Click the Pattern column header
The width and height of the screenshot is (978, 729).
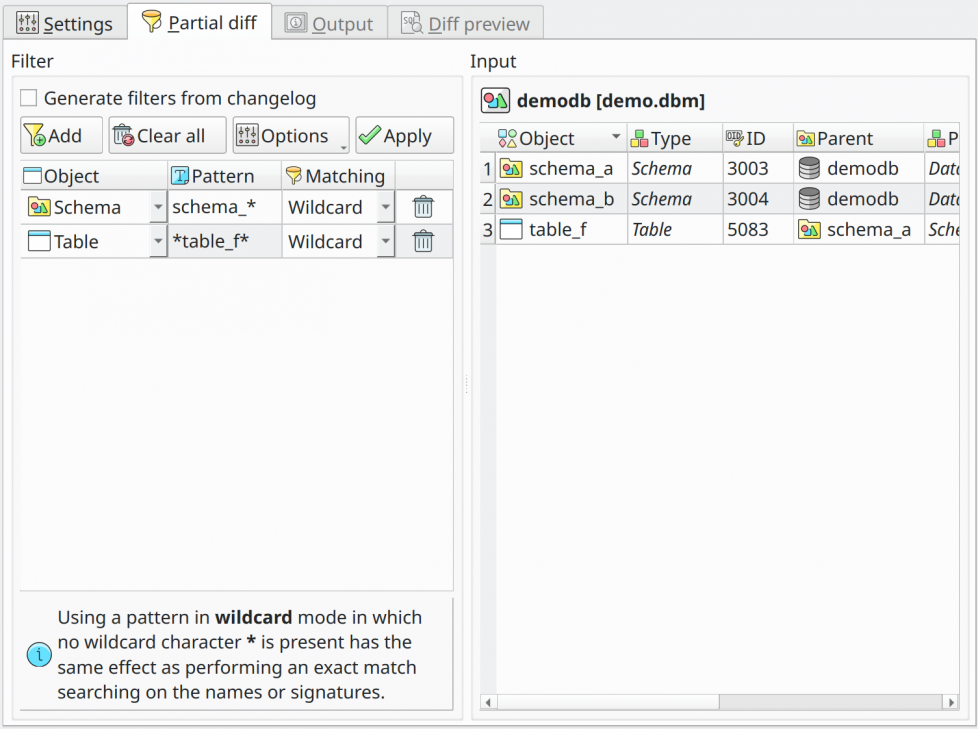[225, 176]
